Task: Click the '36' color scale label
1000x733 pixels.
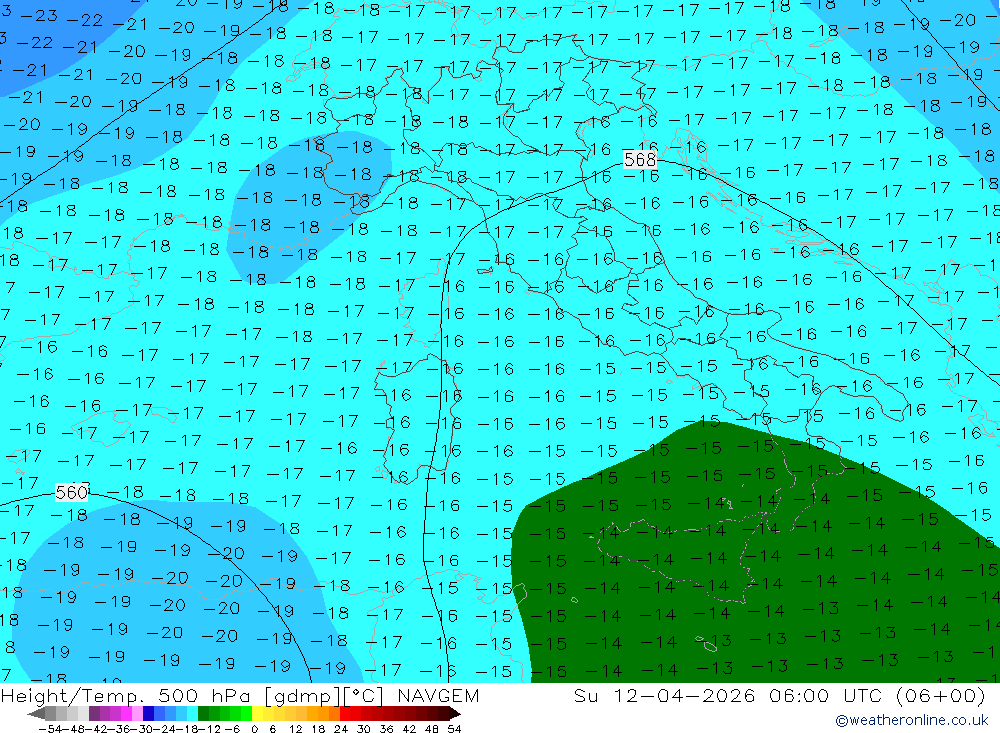Action: pyautogui.click(x=386, y=729)
